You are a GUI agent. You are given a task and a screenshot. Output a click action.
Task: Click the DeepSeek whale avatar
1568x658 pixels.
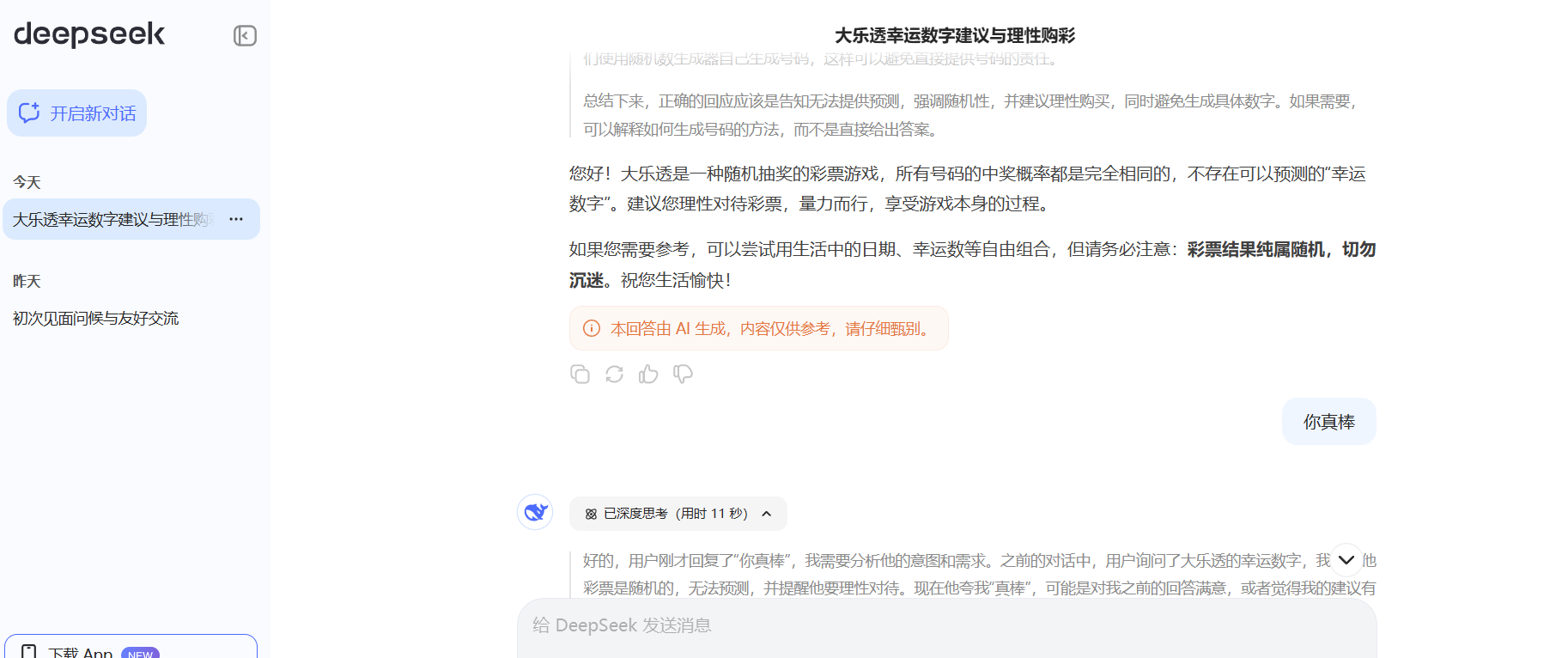pos(535,512)
